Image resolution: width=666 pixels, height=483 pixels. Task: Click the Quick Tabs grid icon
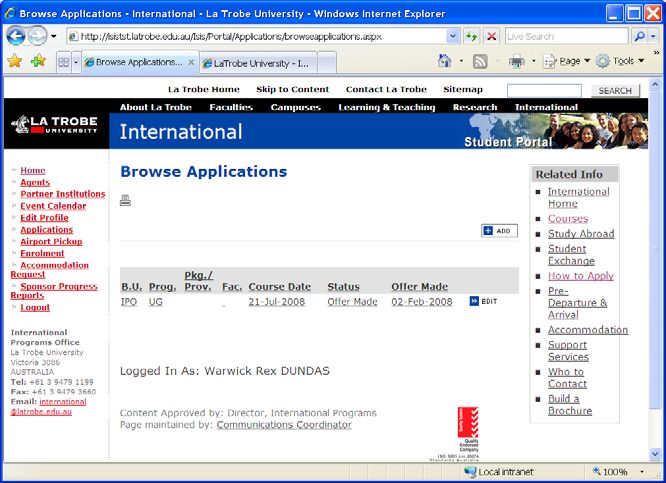coord(64,62)
